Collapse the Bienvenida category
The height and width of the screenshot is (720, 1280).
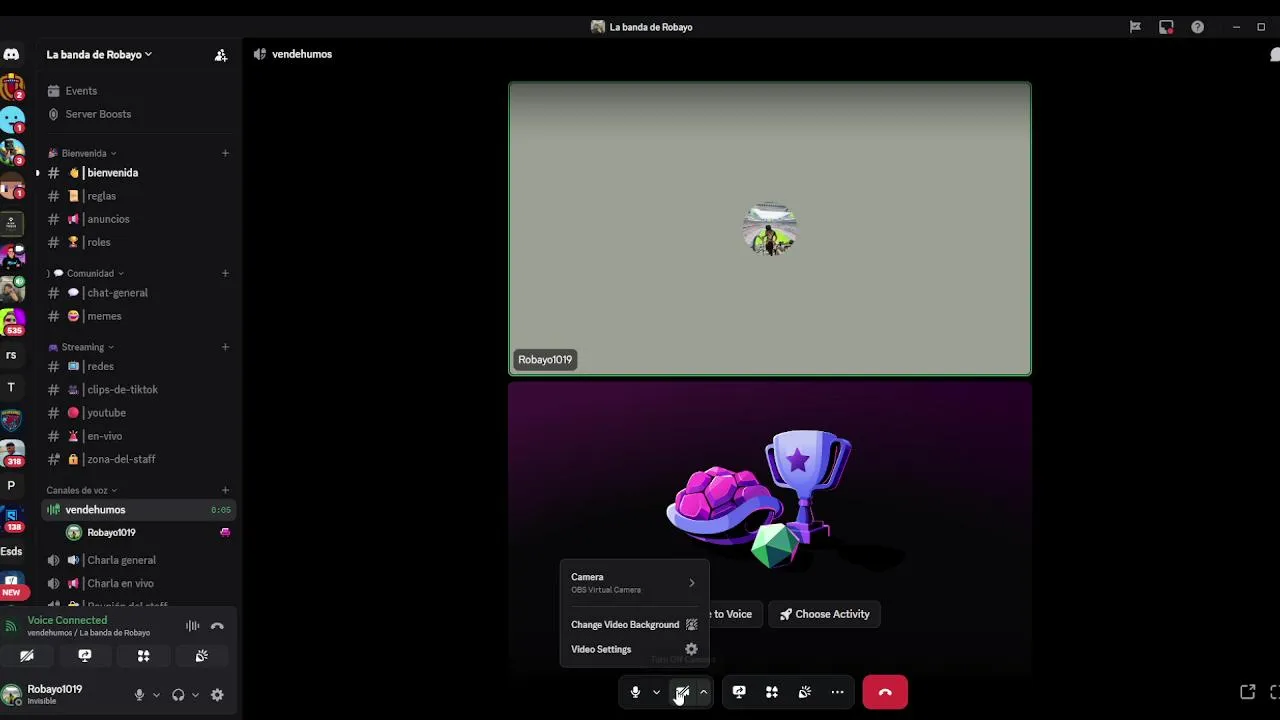[83, 153]
